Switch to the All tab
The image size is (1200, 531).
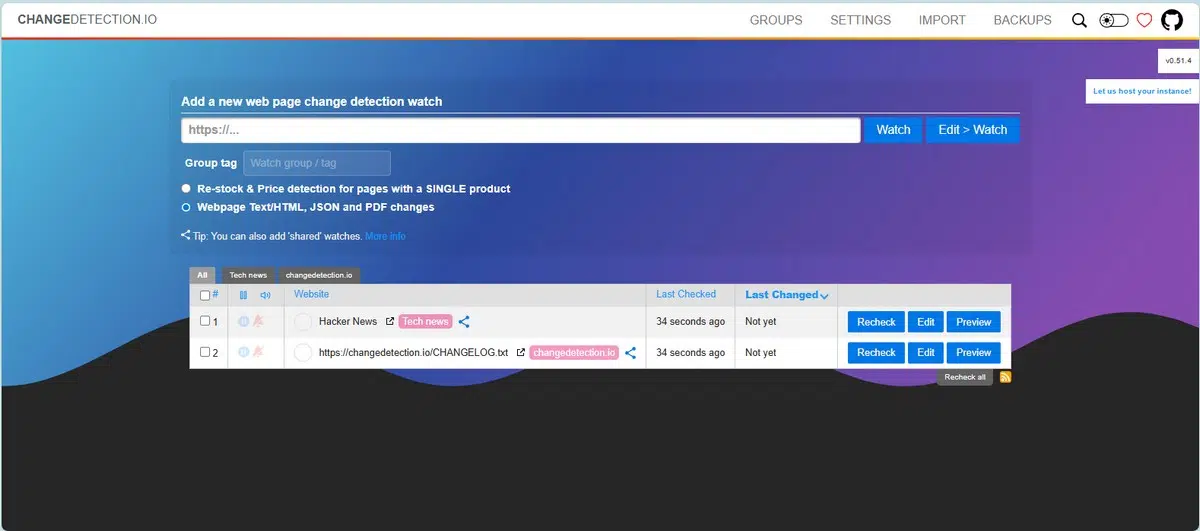coord(202,275)
